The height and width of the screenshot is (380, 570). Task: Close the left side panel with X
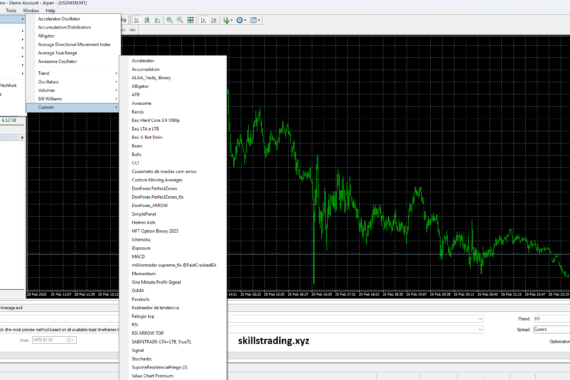(x=22, y=138)
